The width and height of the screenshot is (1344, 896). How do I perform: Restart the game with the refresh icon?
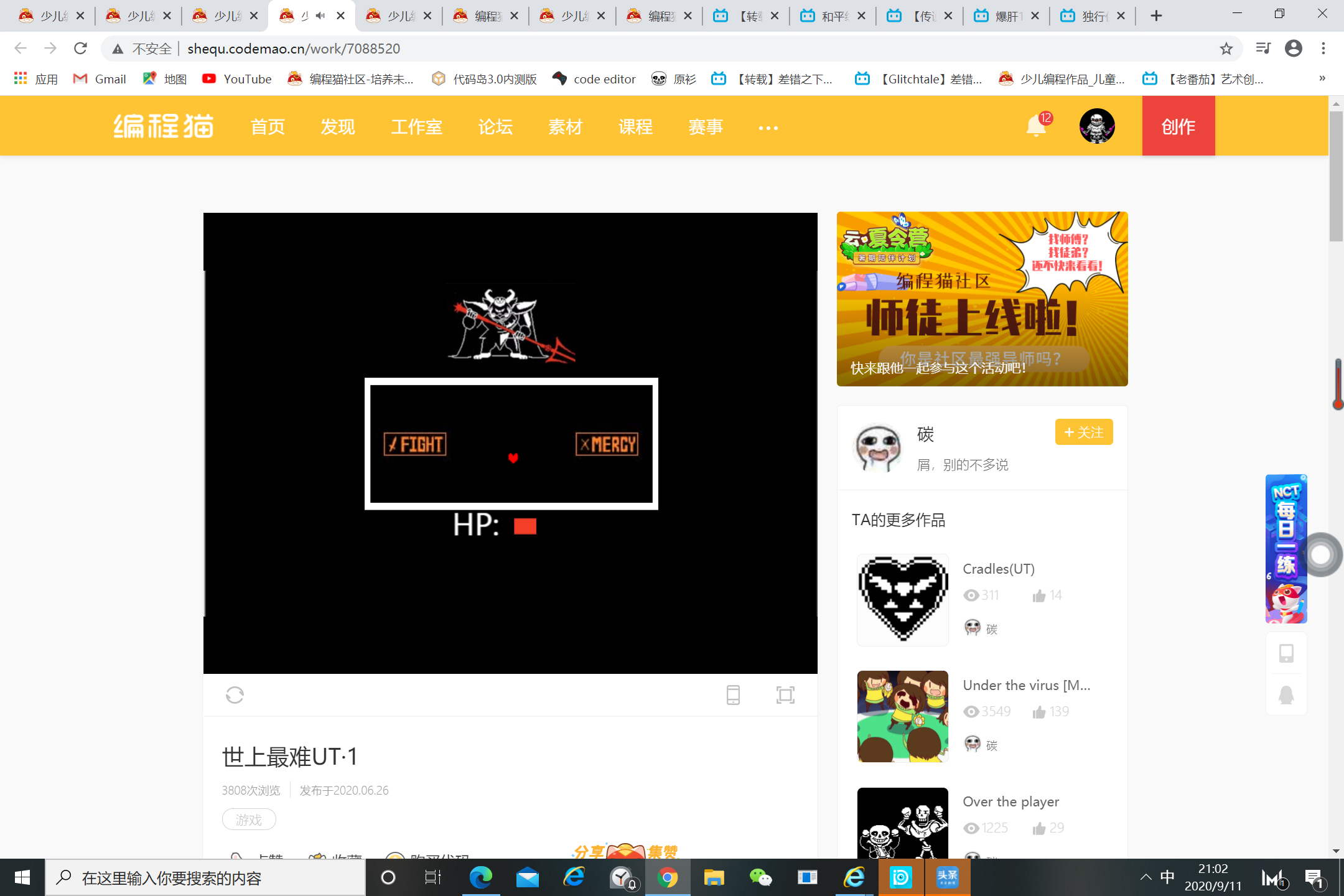pyautogui.click(x=235, y=694)
